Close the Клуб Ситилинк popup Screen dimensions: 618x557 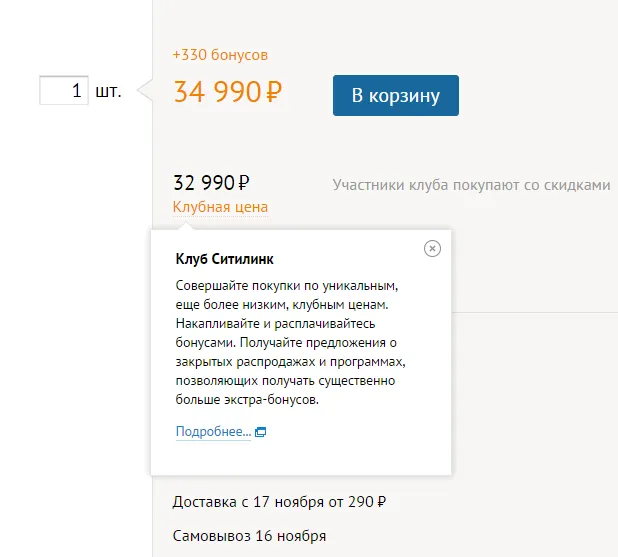point(432,249)
